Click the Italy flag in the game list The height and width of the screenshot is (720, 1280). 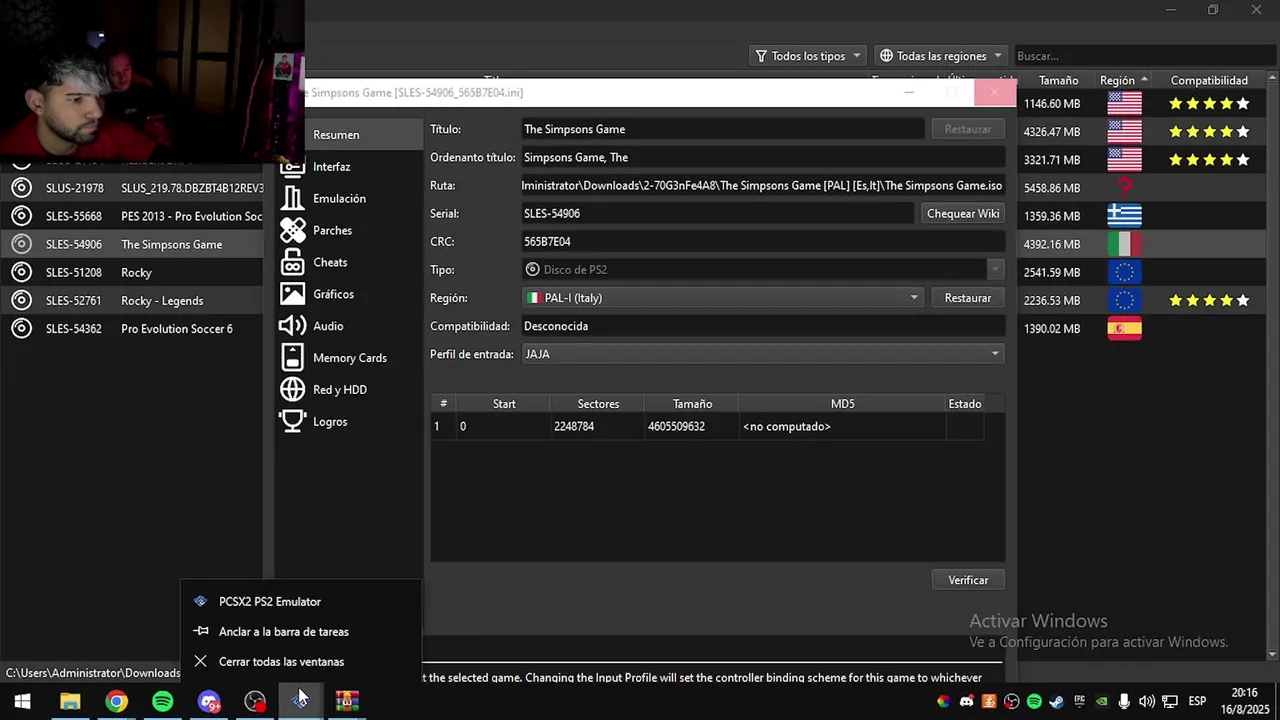pos(1124,244)
